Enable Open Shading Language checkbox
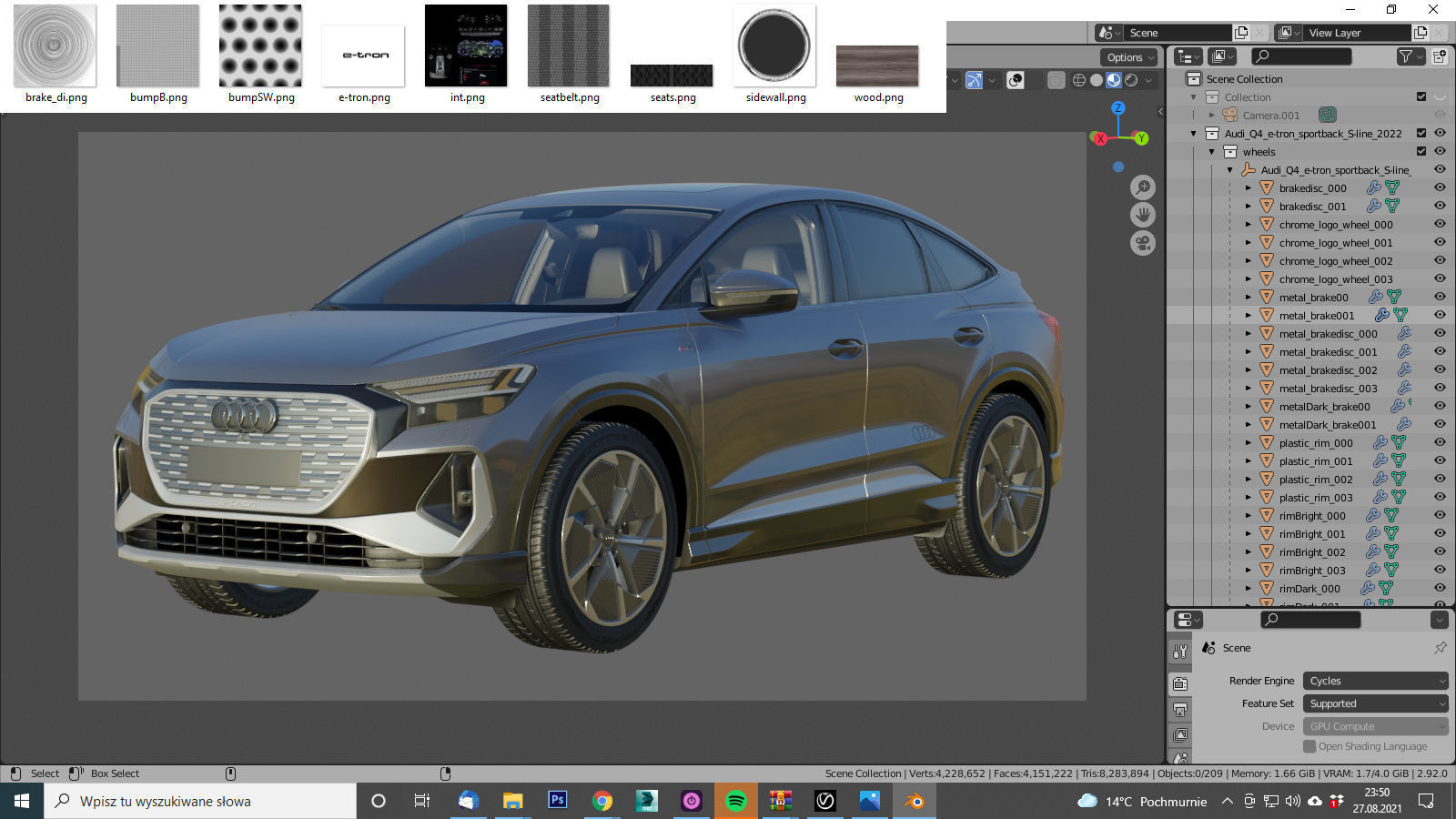The height and width of the screenshot is (819, 1456). (x=1309, y=746)
